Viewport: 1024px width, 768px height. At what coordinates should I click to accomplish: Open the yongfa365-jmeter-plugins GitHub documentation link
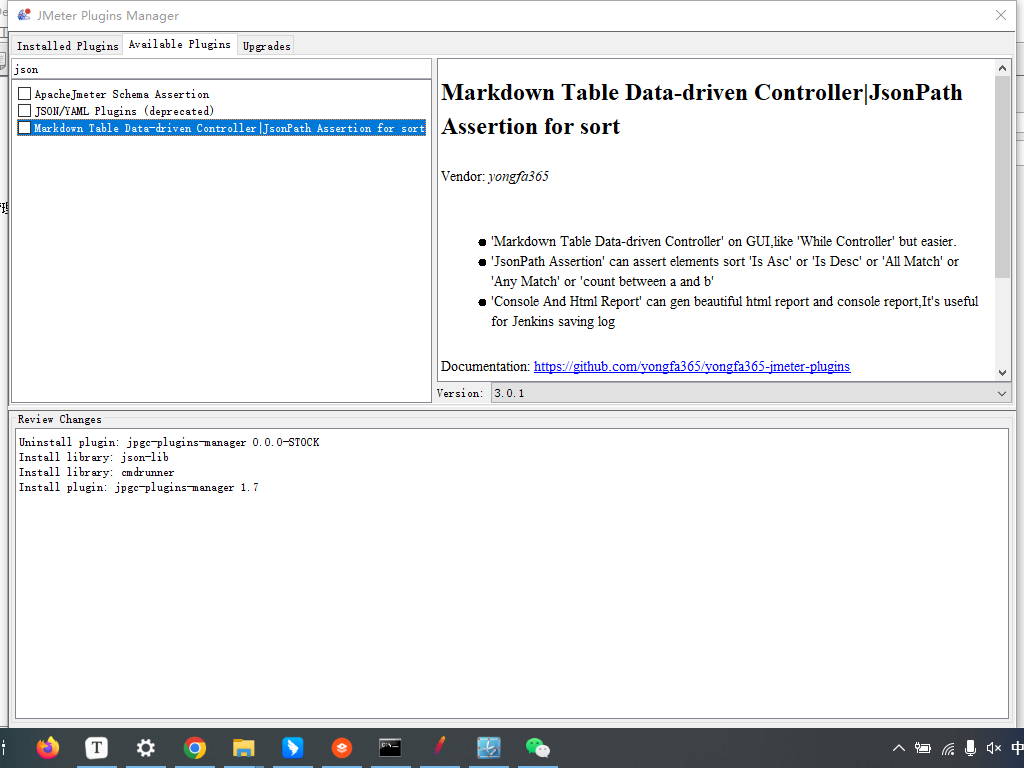(x=692, y=366)
